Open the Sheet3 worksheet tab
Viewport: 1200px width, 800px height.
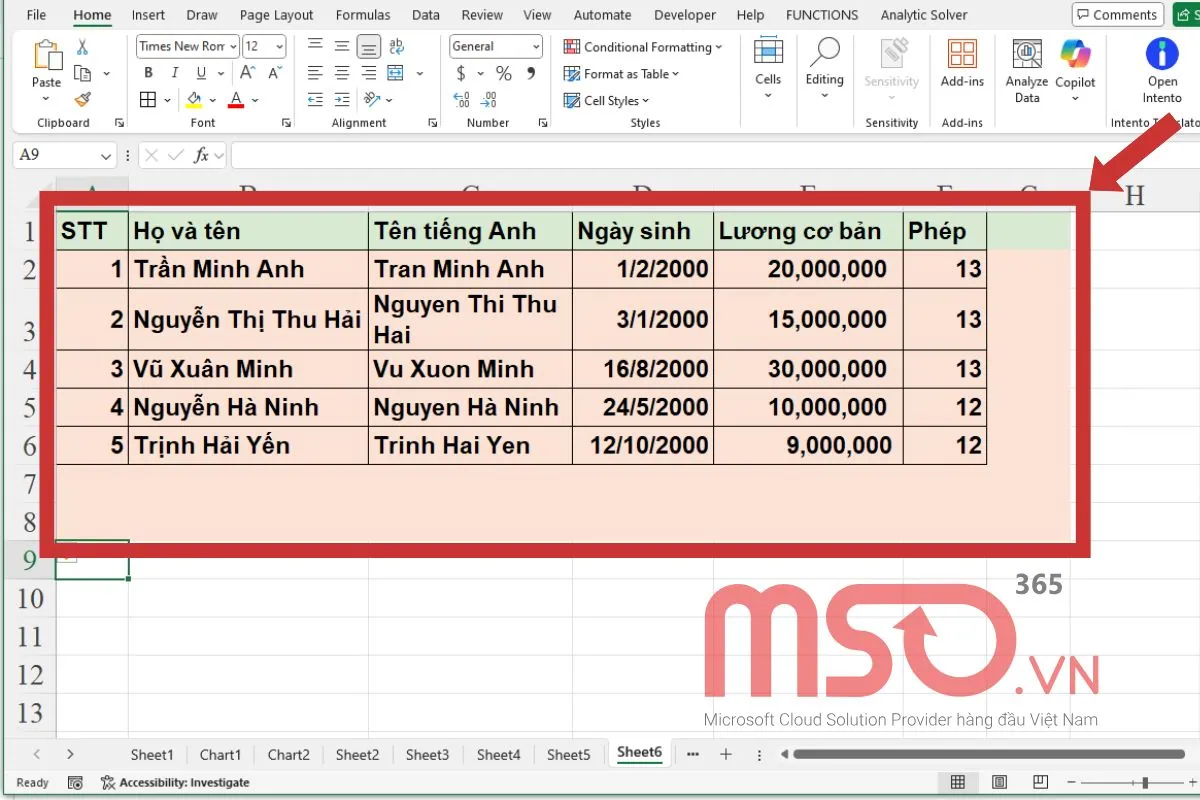coord(427,754)
